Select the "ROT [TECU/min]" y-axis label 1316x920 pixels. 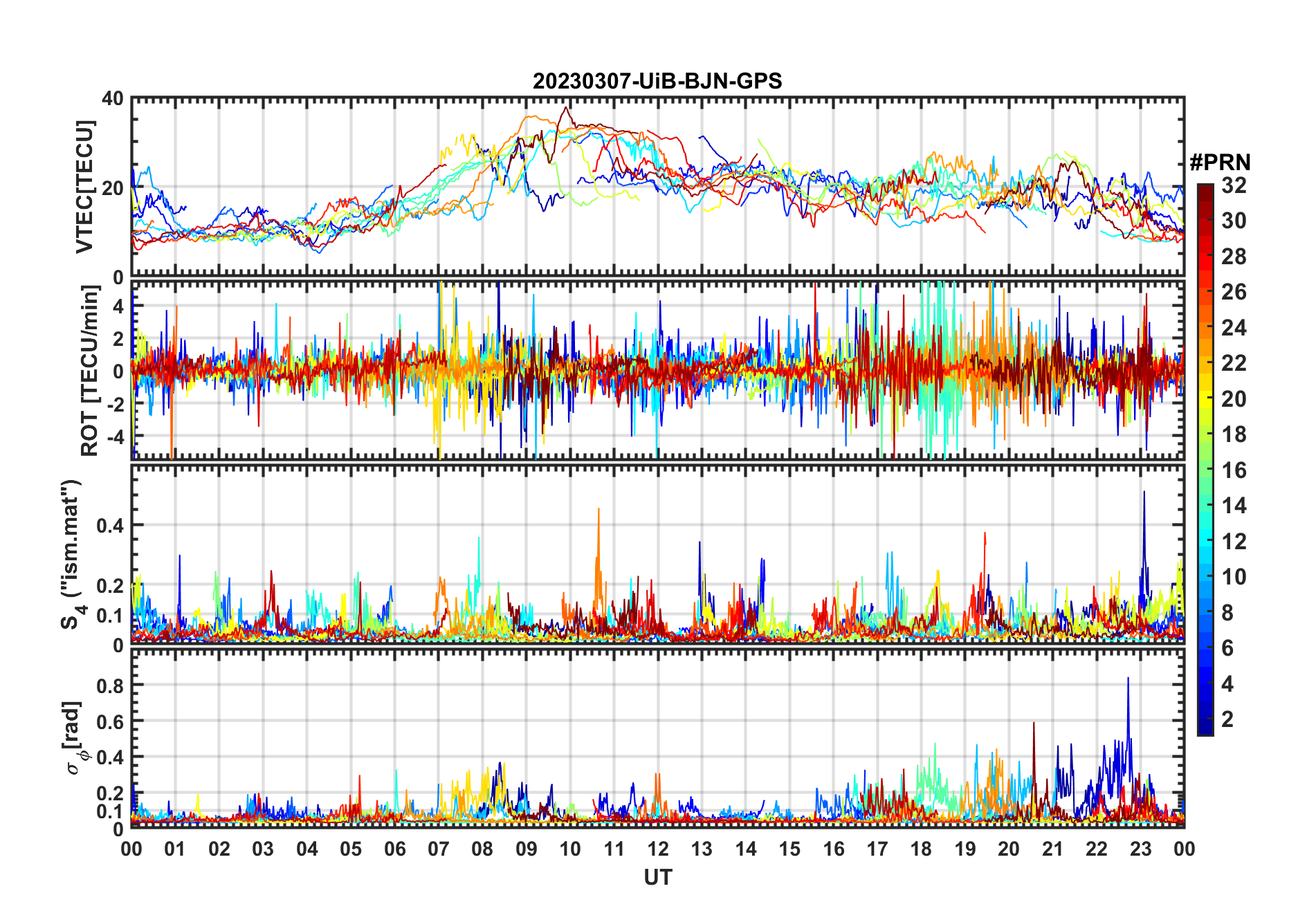tap(90, 371)
